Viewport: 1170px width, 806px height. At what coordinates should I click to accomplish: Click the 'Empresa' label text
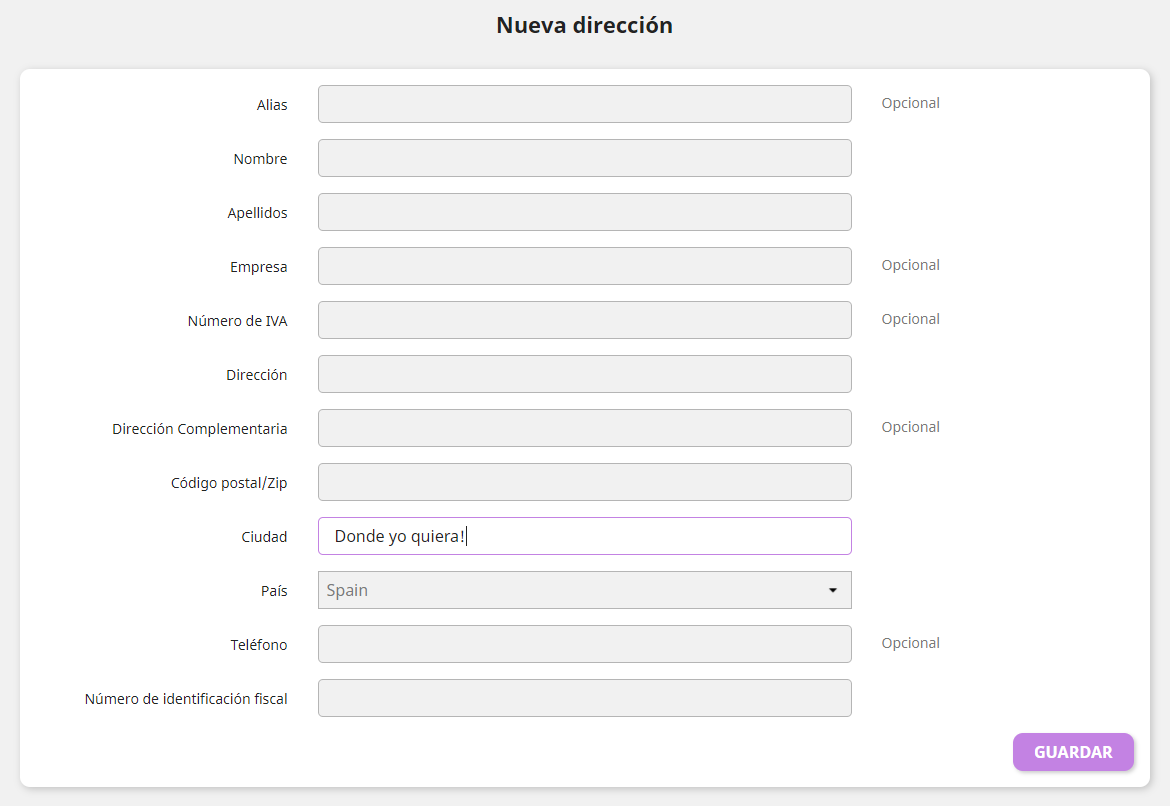(x=258, y=267)
